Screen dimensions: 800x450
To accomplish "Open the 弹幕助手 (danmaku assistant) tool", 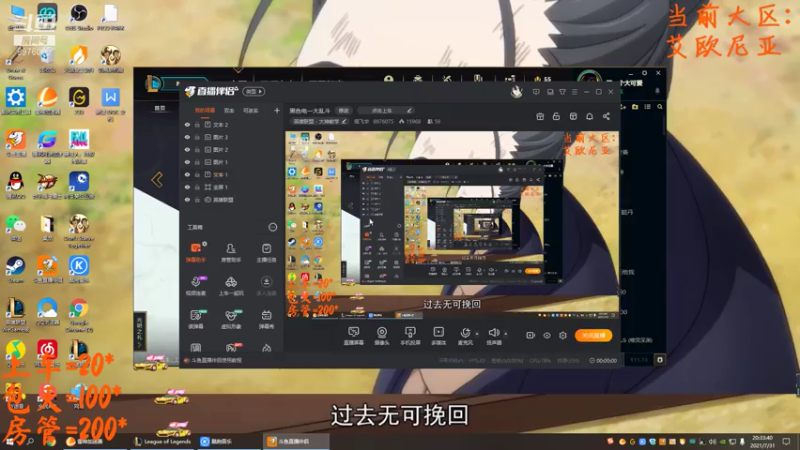I will [195, 252].
